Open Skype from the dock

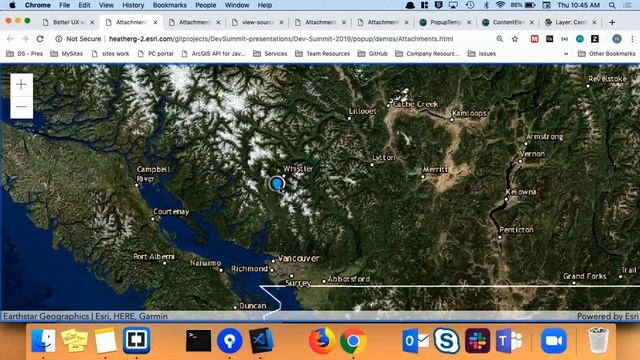[x=447, y=340]
